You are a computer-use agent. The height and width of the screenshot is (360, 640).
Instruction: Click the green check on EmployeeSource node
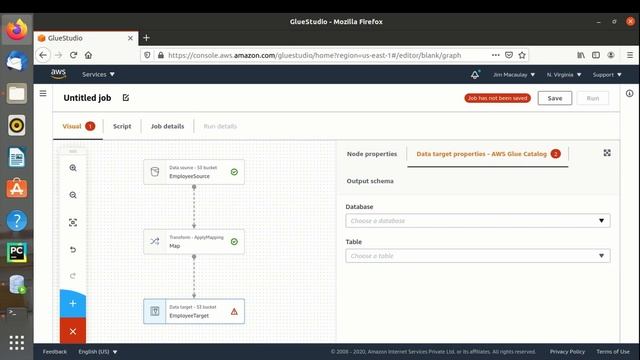pyautogui.click(x=234, y=172)
